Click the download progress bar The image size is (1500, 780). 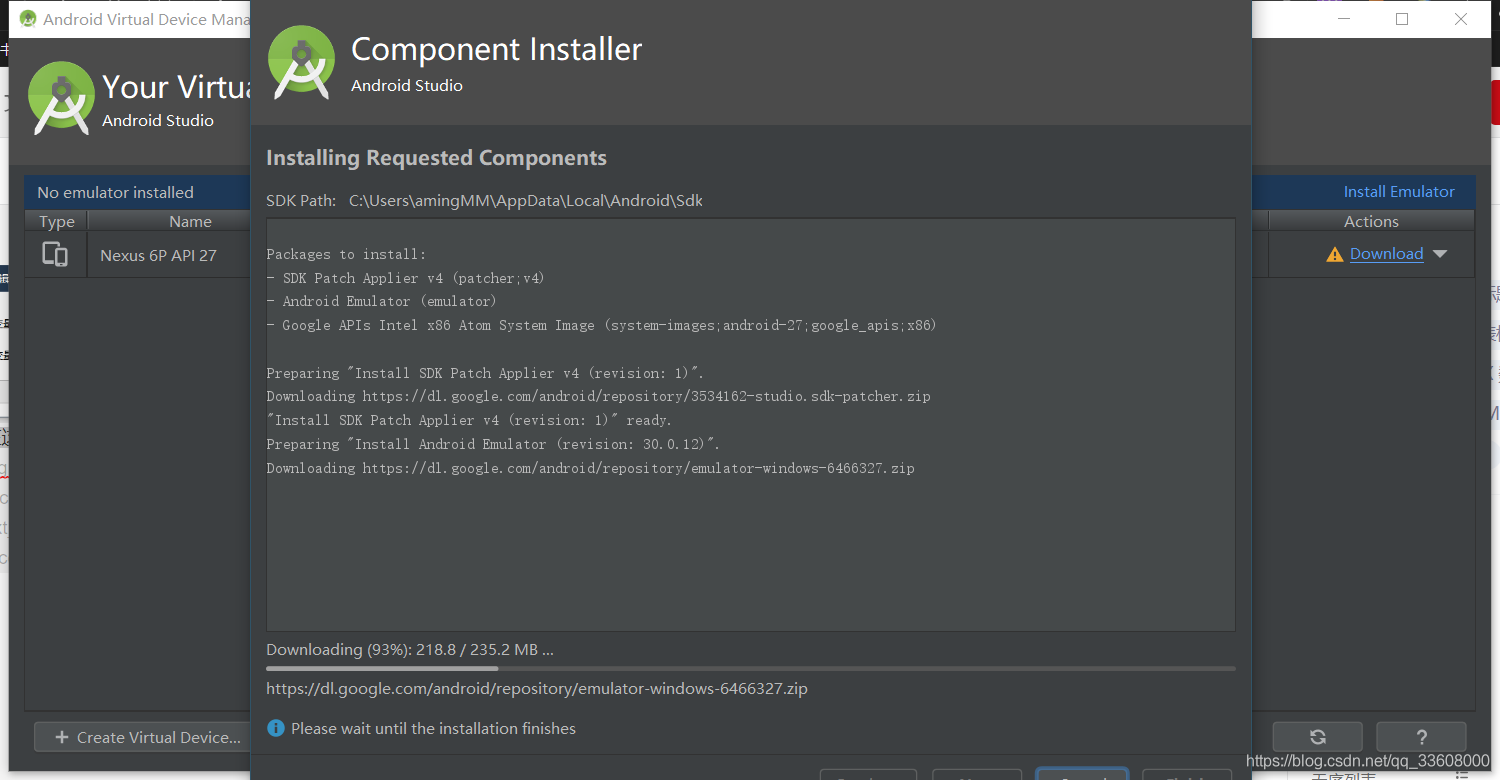751,668
